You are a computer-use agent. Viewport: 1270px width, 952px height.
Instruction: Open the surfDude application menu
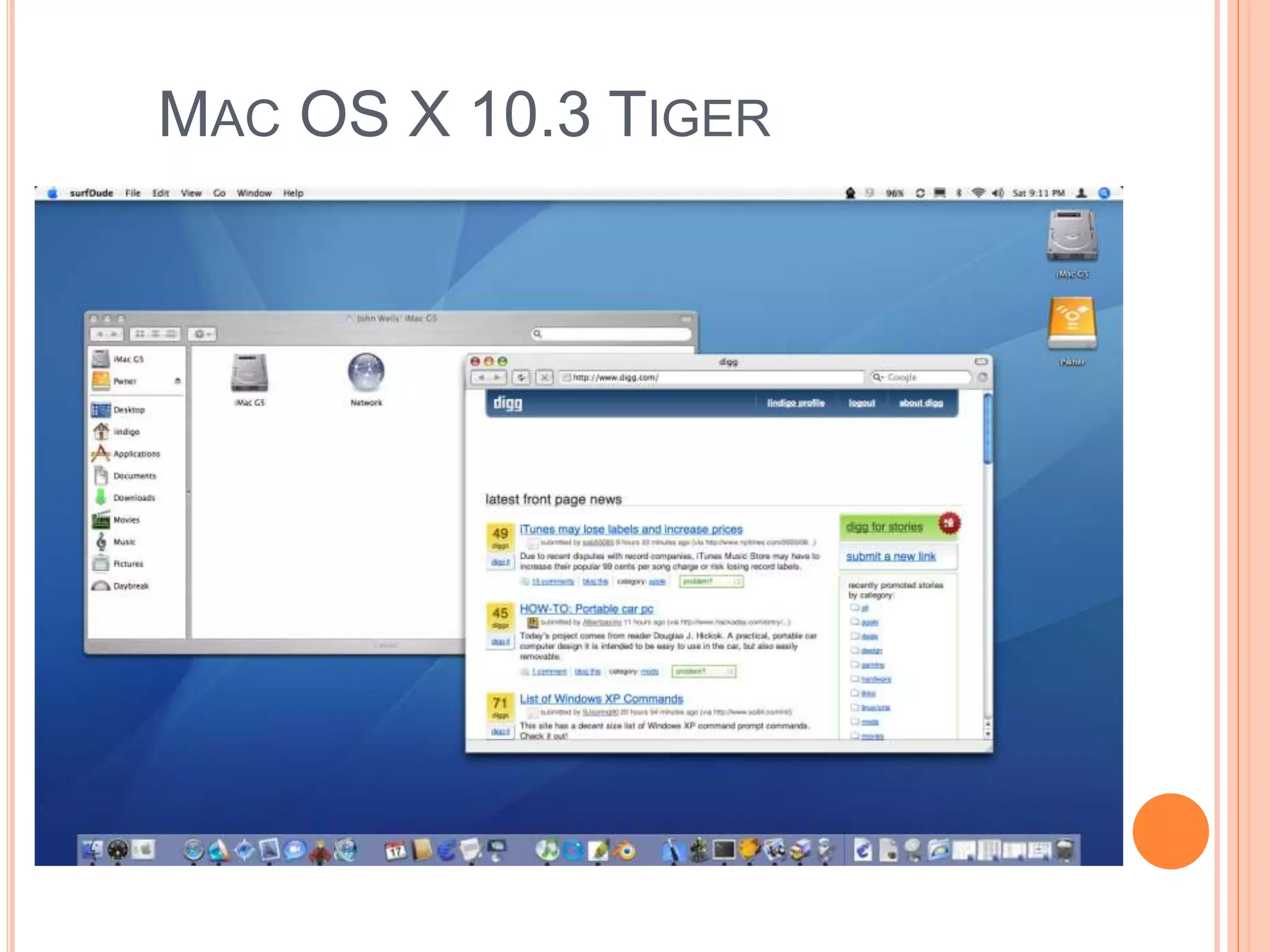click(x=91, y=193)
